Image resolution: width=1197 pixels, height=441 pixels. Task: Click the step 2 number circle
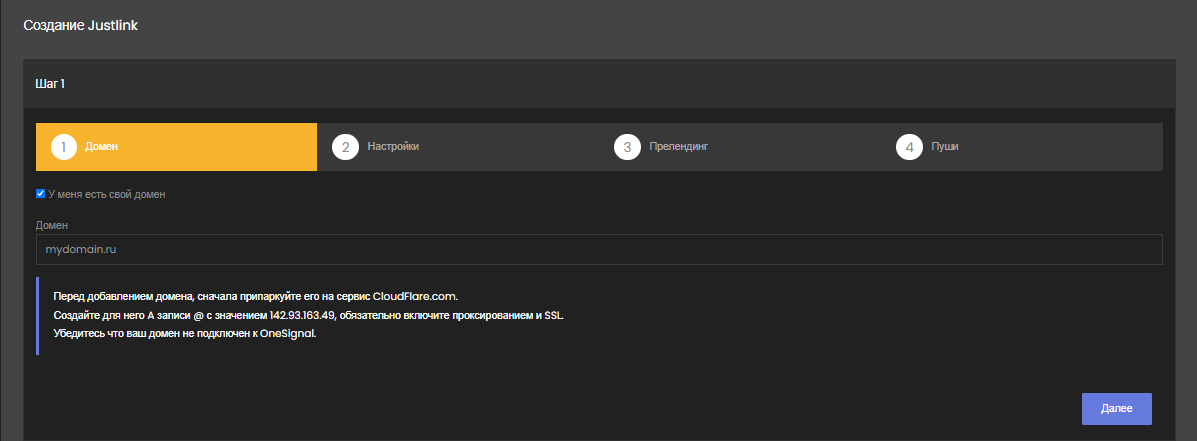(x=345, y=147)
